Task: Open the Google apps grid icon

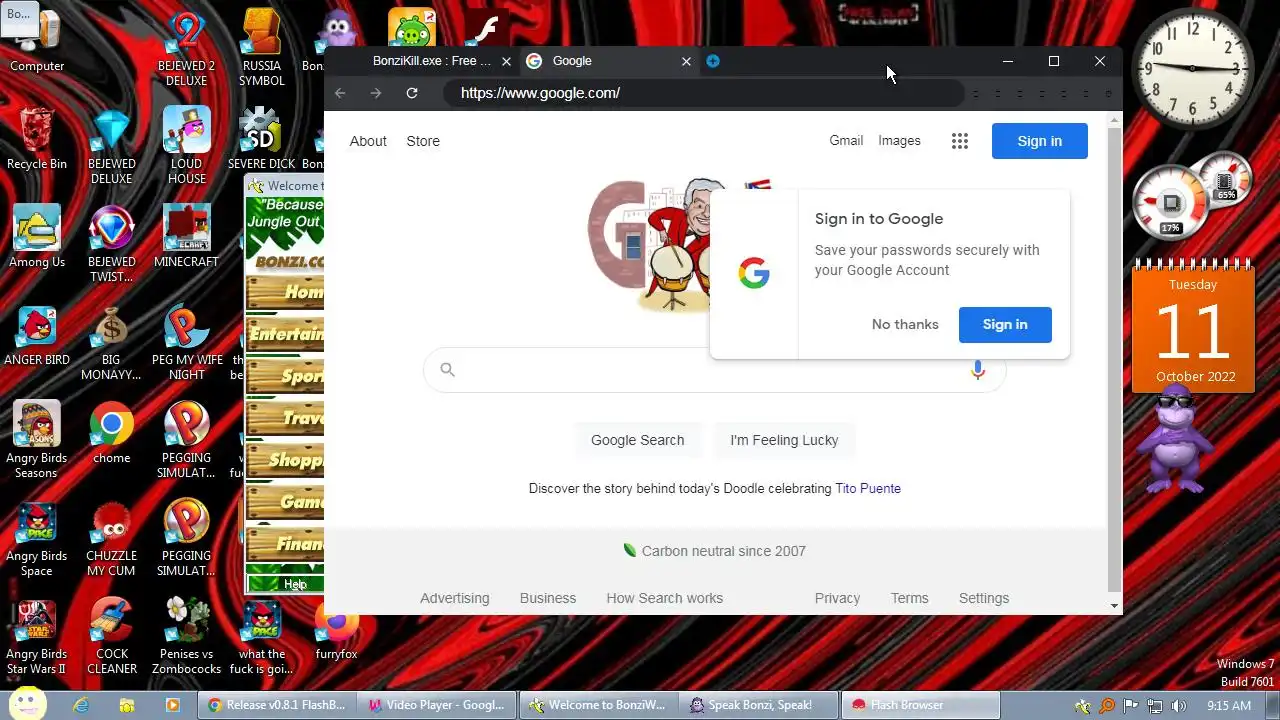Action: tap(960, 141)
